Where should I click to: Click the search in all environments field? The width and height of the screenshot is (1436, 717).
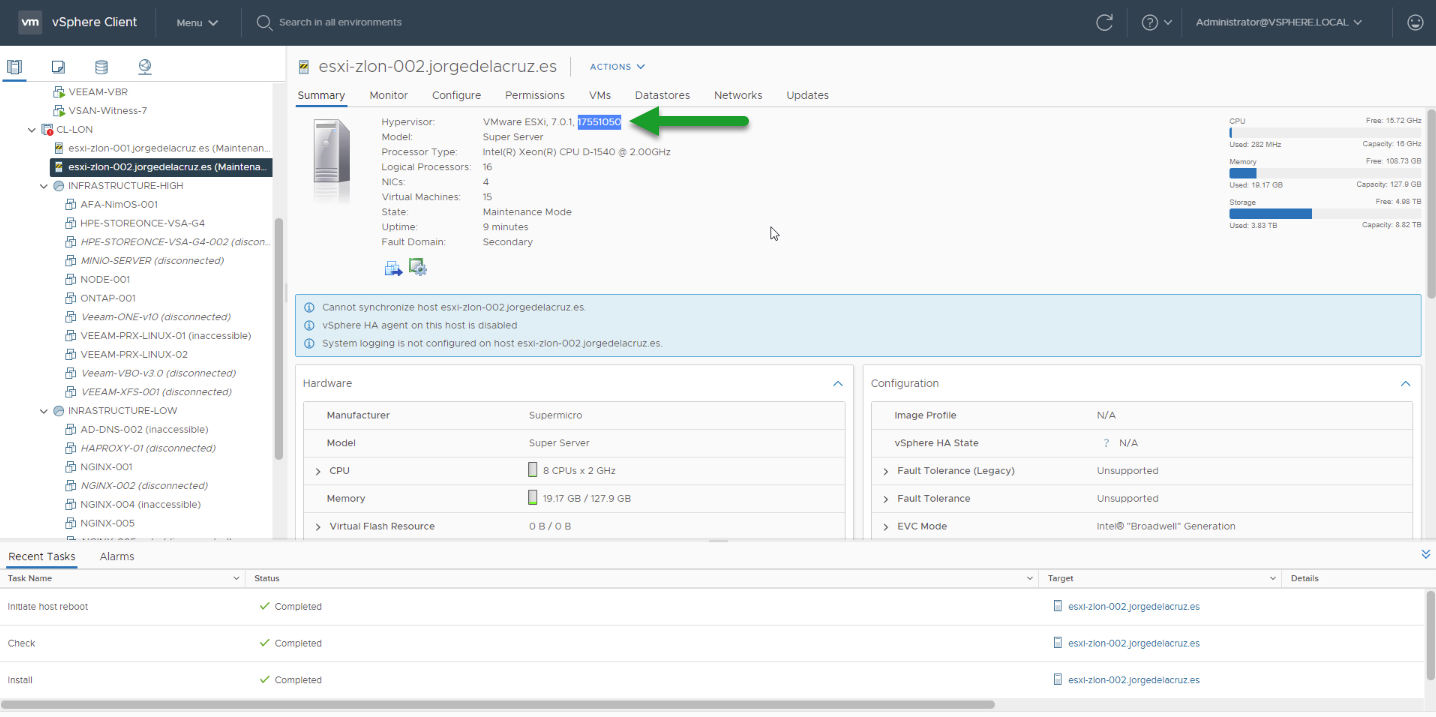[340, 22]
